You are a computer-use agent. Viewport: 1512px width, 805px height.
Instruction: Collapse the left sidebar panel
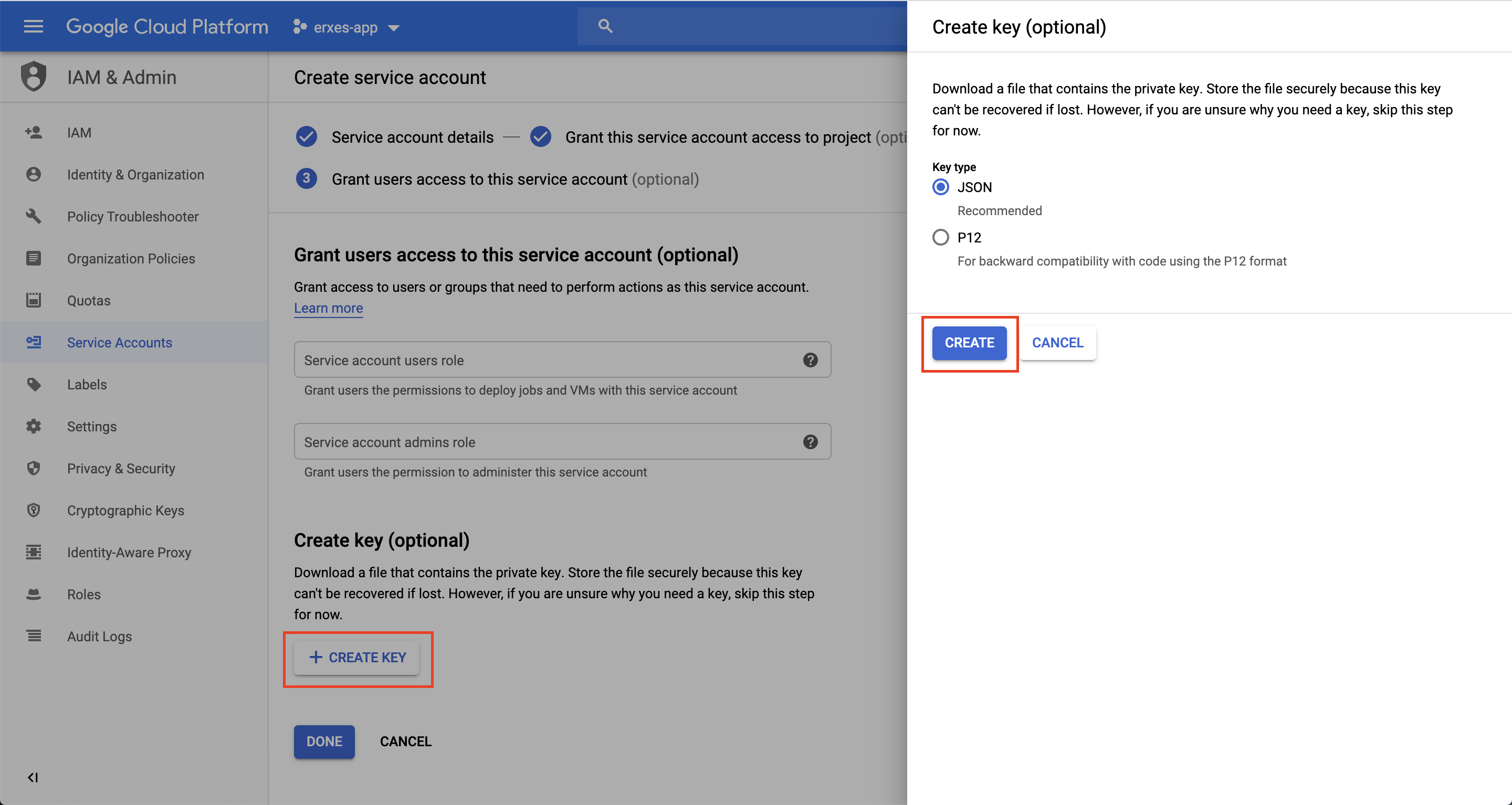pos(33,777)
